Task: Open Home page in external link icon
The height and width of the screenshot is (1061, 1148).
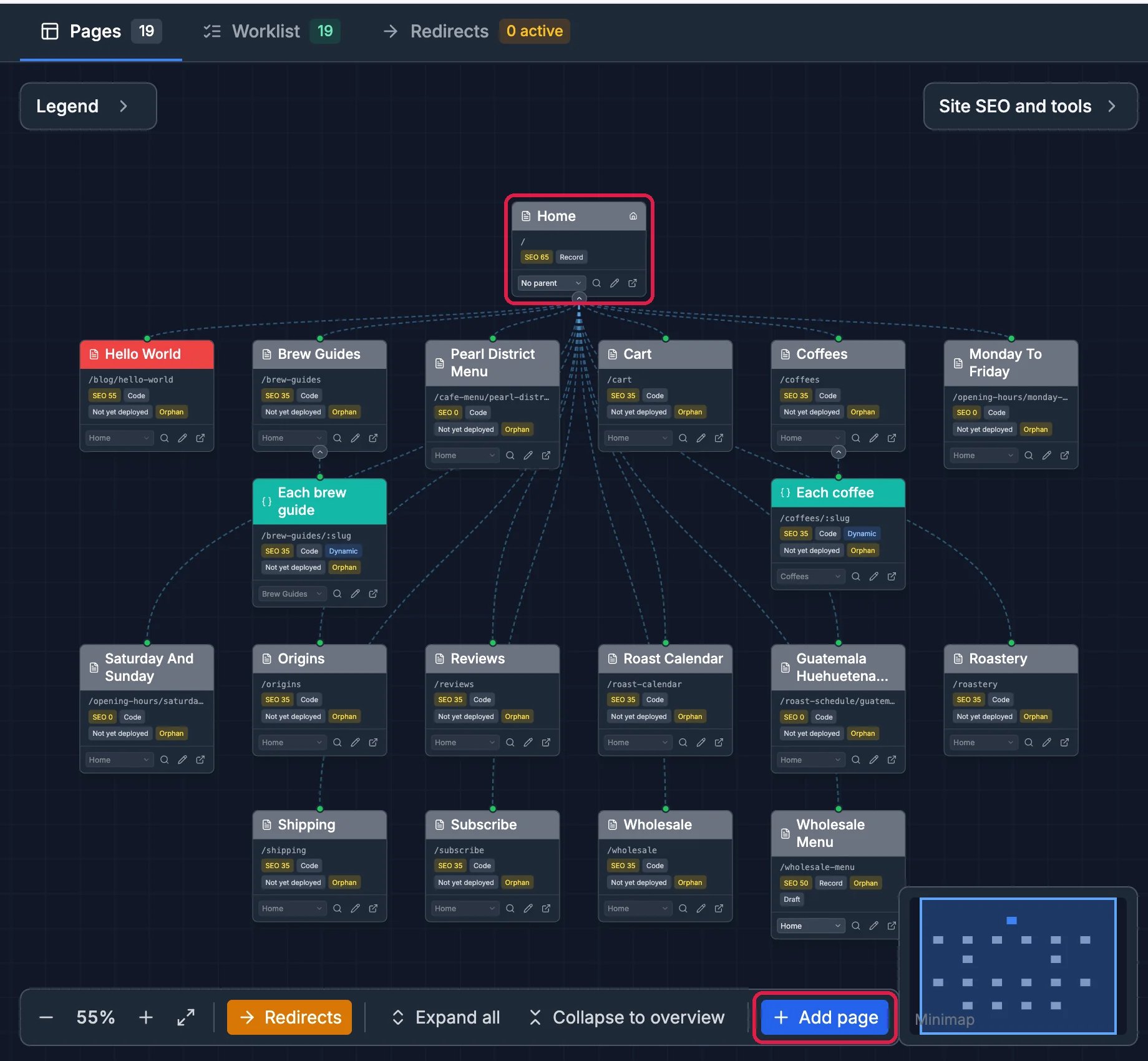Action: point(633,283)
